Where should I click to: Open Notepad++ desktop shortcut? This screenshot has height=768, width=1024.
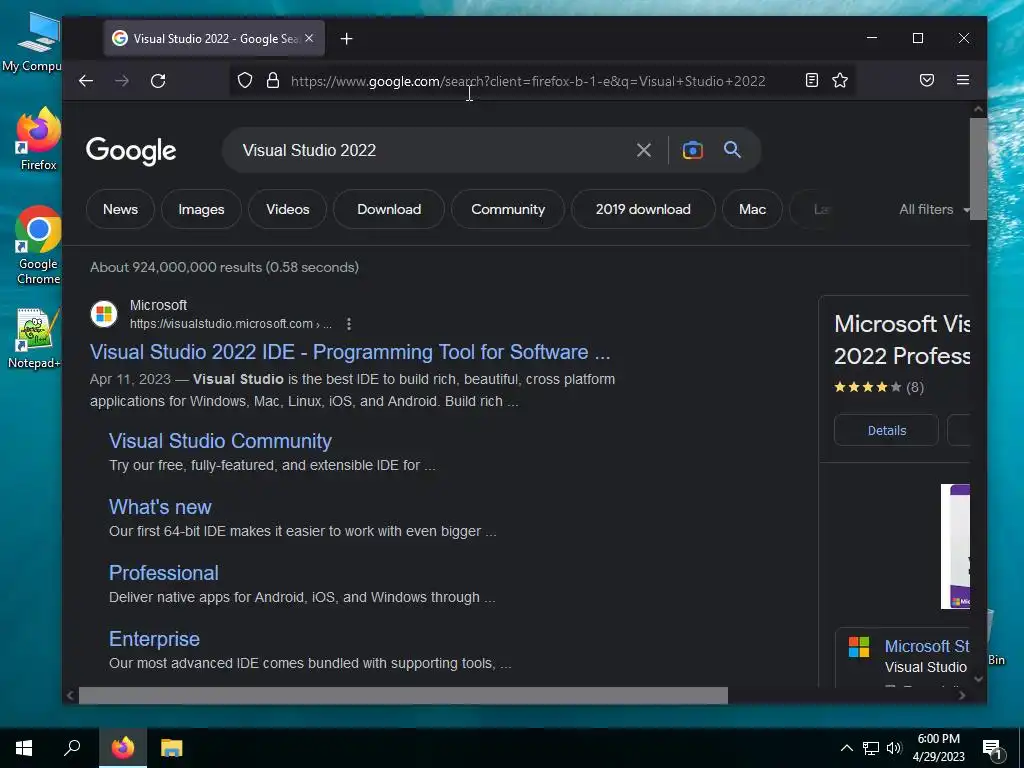click(x=35, y=338)
